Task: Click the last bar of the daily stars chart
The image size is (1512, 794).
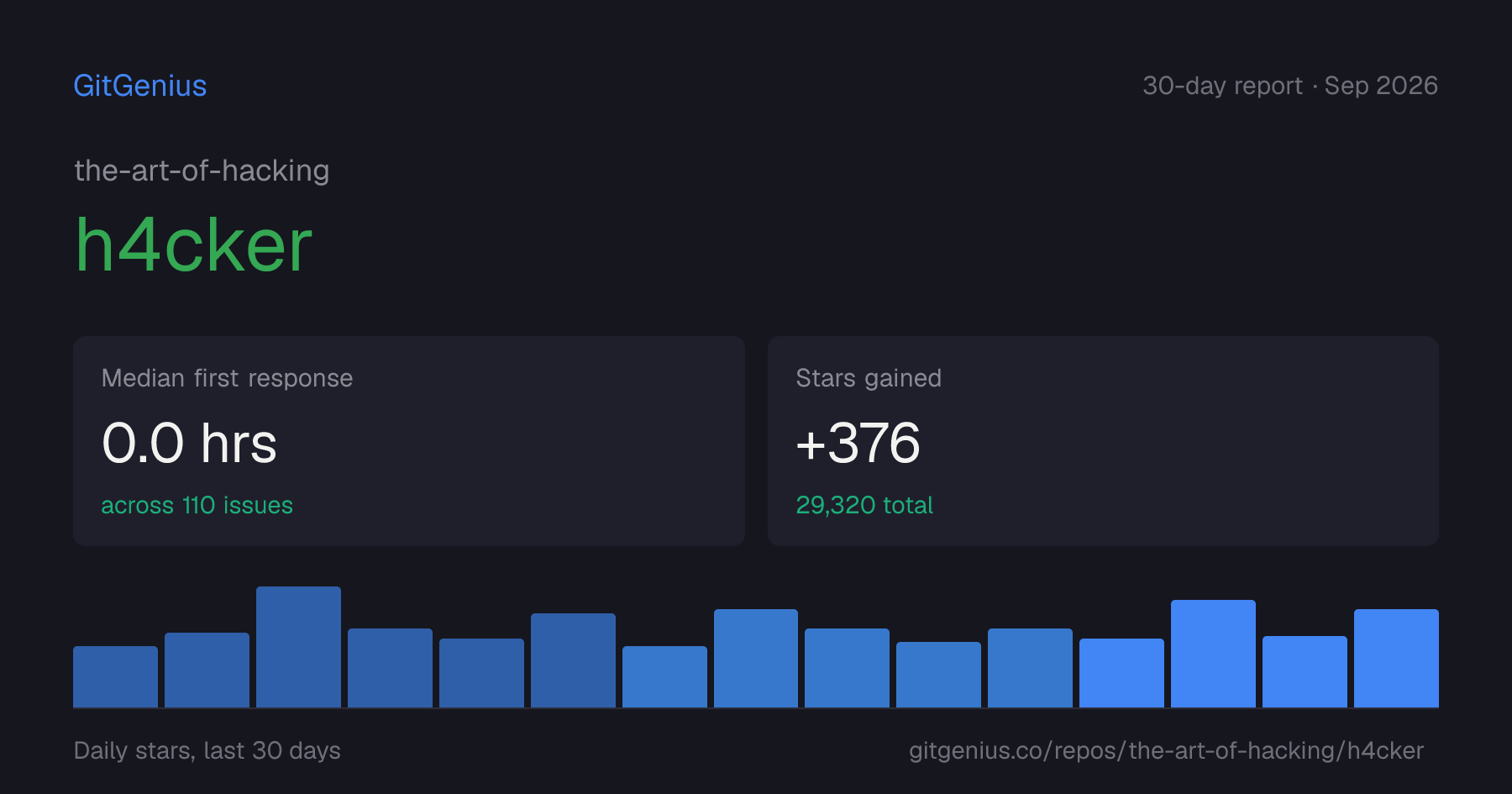Action: pos(1396,658)
